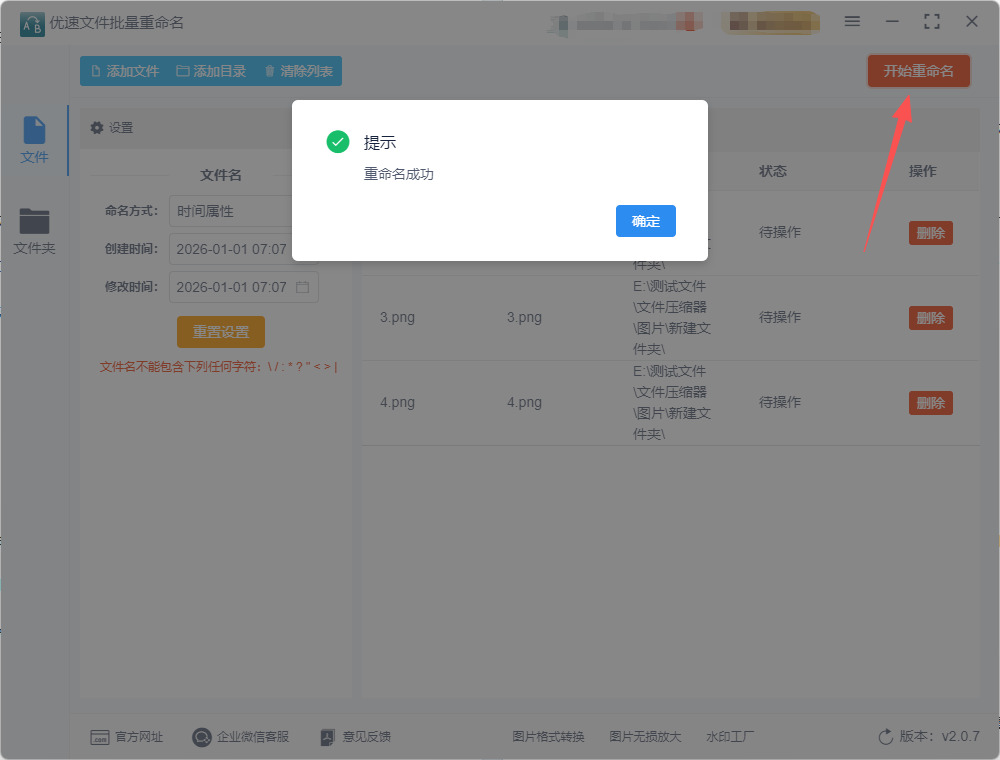Switch to the 文件夹 sidebar tab
The width and height of the screenshot is (1000, 760).
point(34,231)
